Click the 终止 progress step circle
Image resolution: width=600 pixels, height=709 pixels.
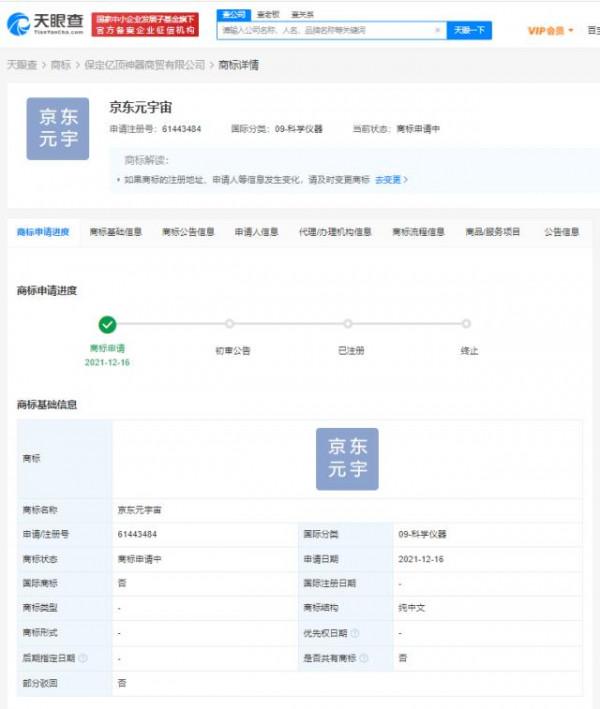[466, 324]
